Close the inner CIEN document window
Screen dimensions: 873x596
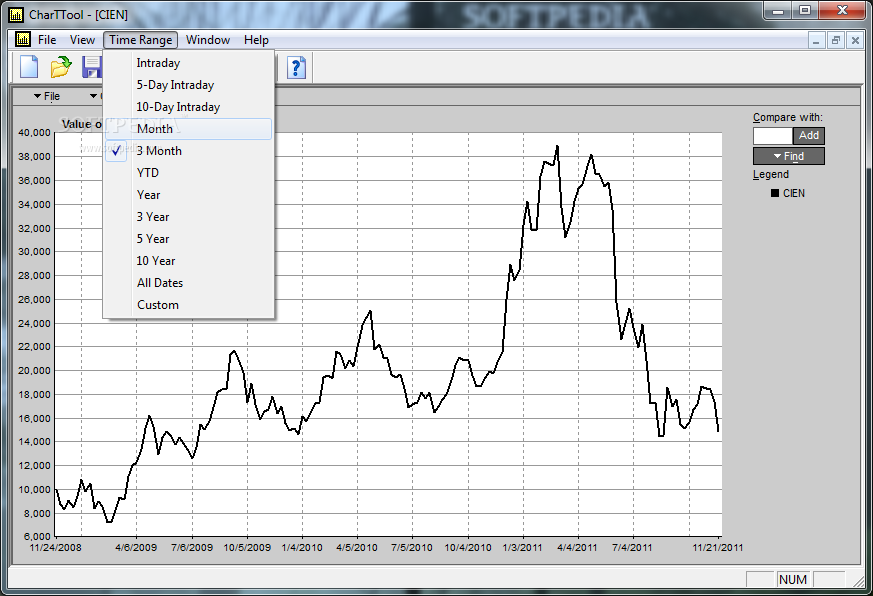[855, 40]
